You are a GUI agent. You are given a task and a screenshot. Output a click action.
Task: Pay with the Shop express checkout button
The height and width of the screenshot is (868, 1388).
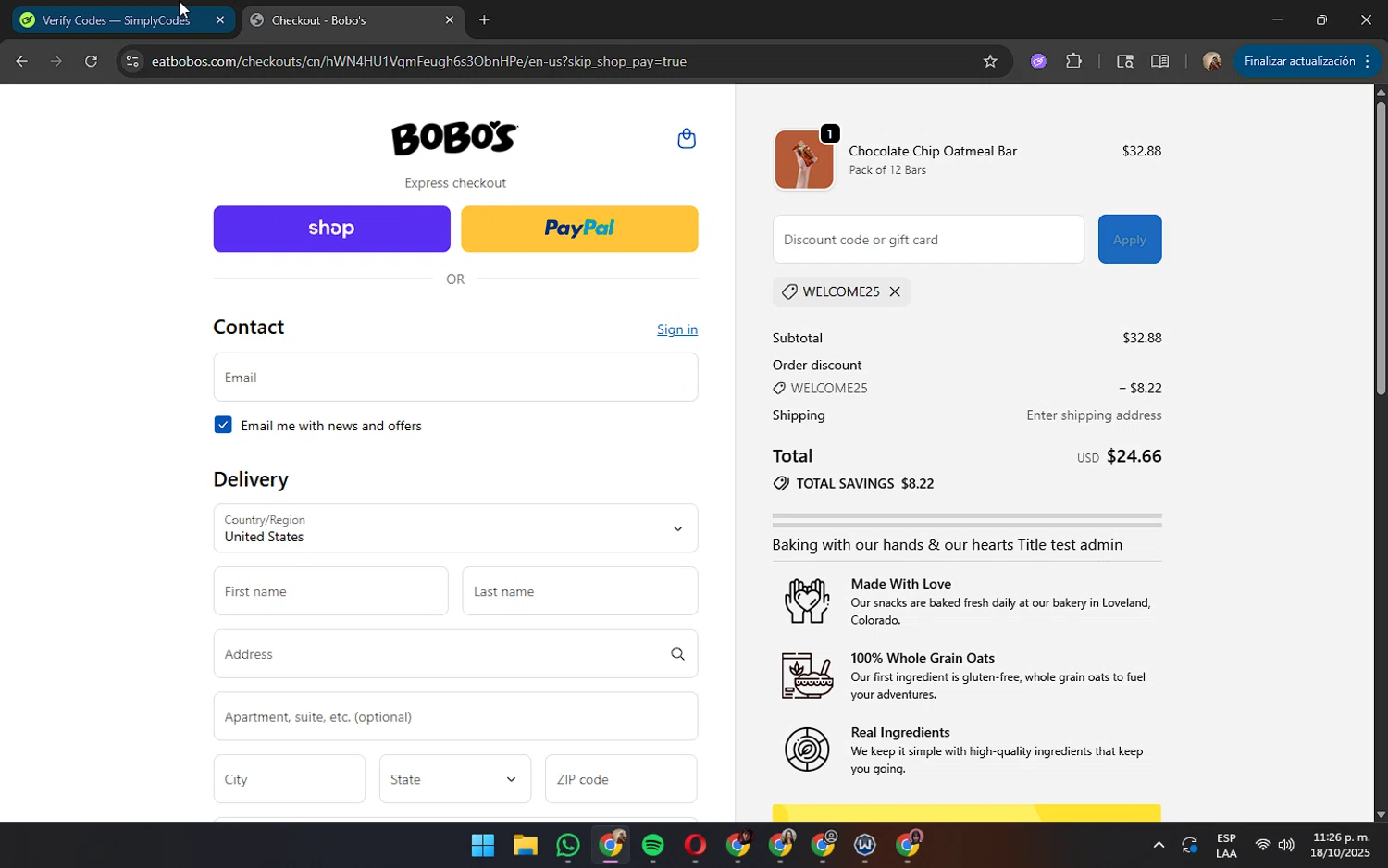coord(331,229)
